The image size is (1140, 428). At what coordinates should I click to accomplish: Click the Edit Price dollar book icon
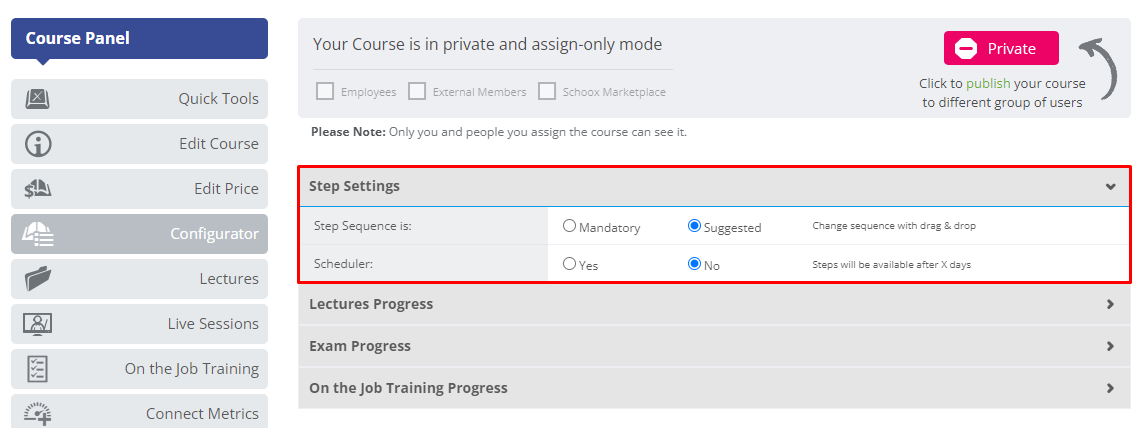pyautogui.click(x=38, y=189)
